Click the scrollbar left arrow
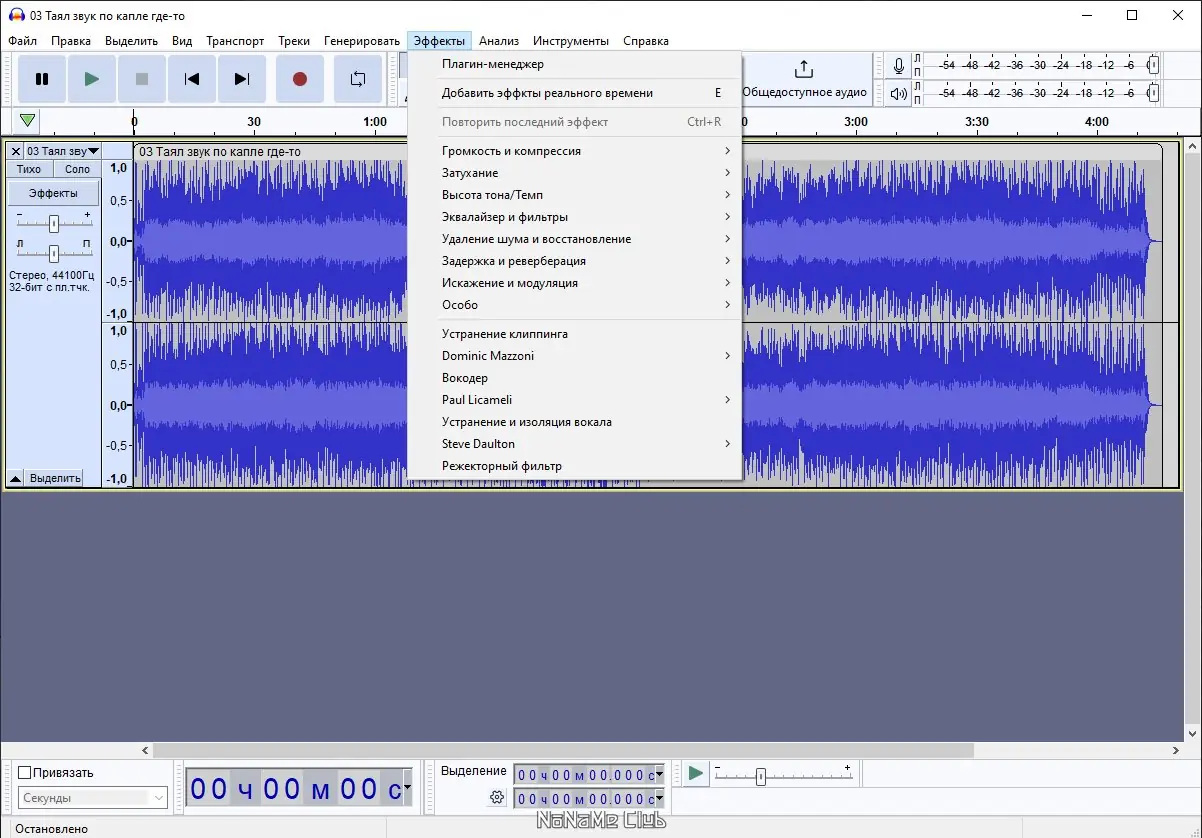 click(x=145, y=750)
